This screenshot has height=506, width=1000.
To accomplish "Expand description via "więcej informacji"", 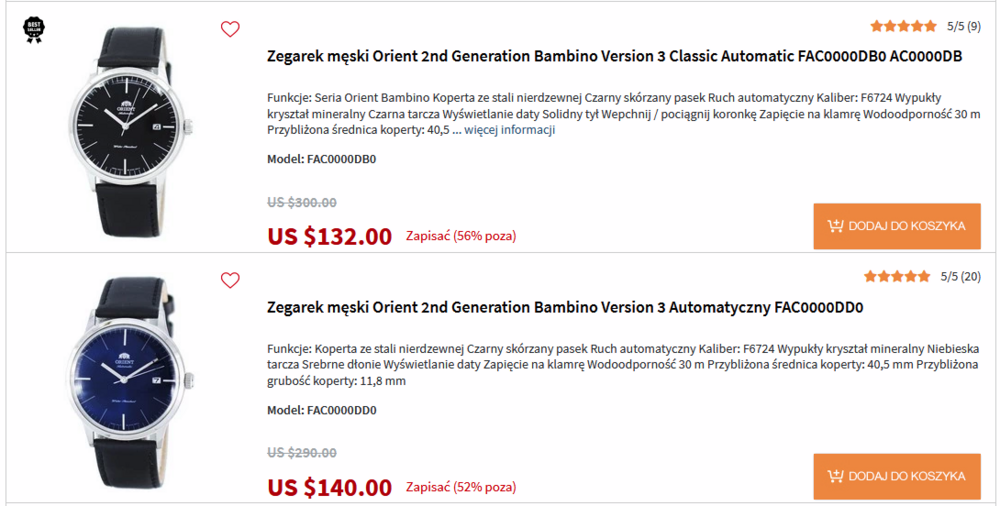I will 509,130.
